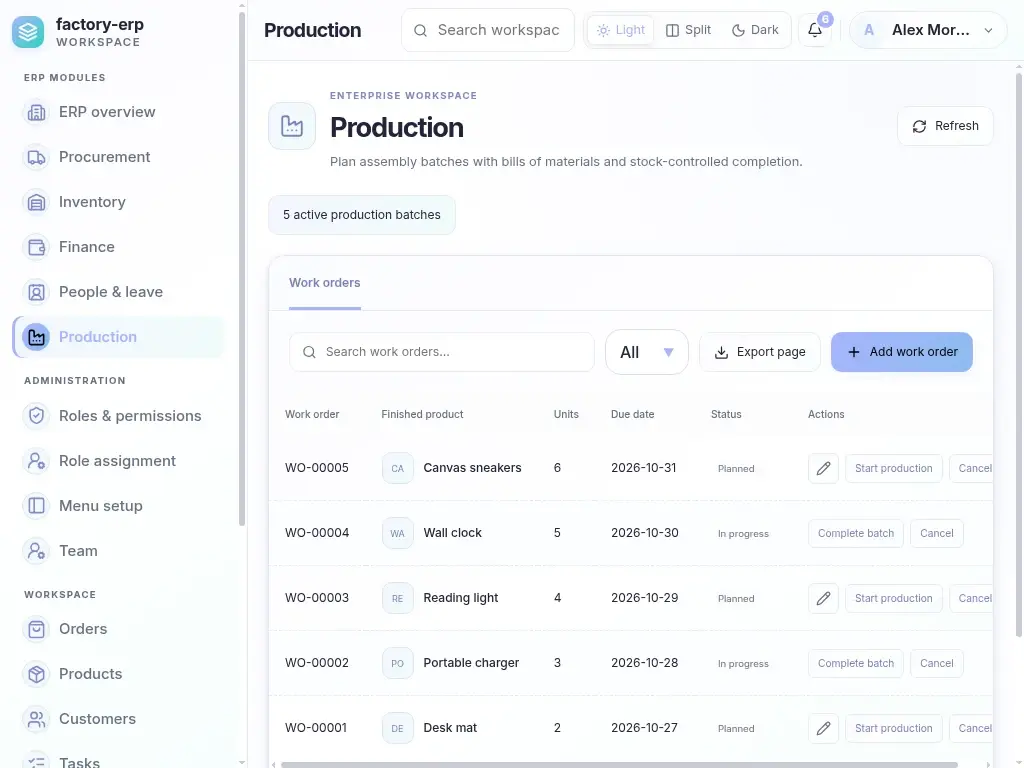Click the factory-erp workspace logo icon
The width and height of the screenshot is (1024, 768).
(28, 31)
